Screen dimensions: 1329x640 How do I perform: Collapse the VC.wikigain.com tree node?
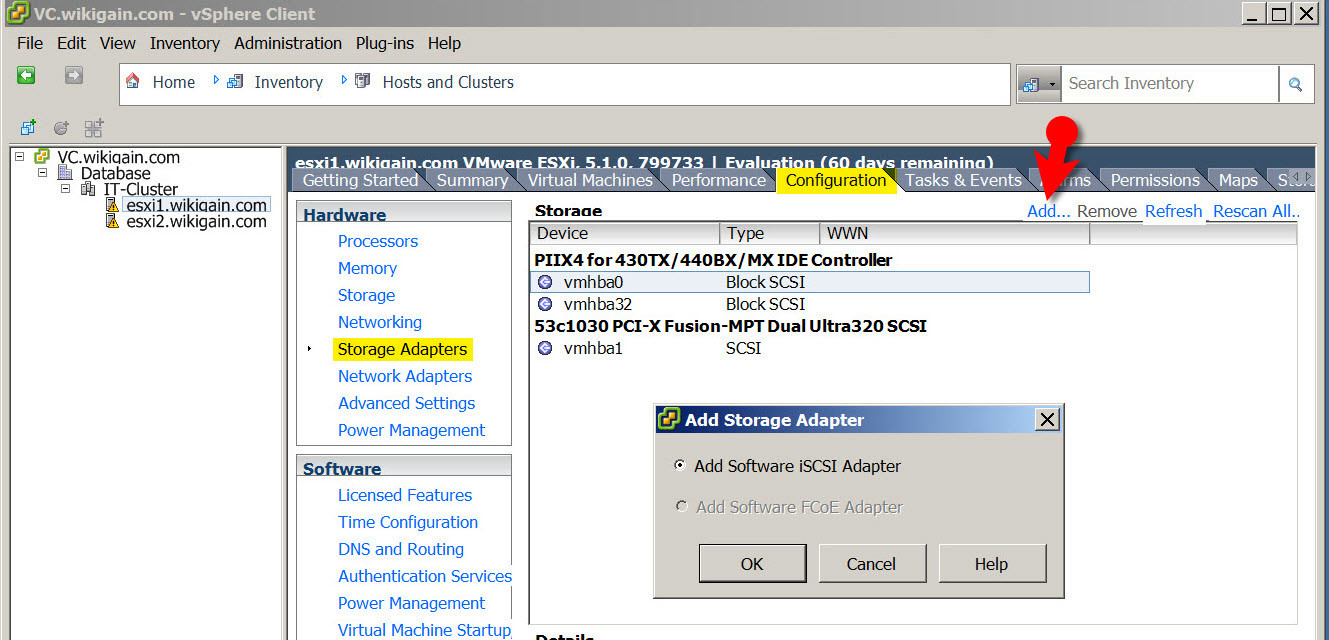pyautogui.click(x=19, y=157)
